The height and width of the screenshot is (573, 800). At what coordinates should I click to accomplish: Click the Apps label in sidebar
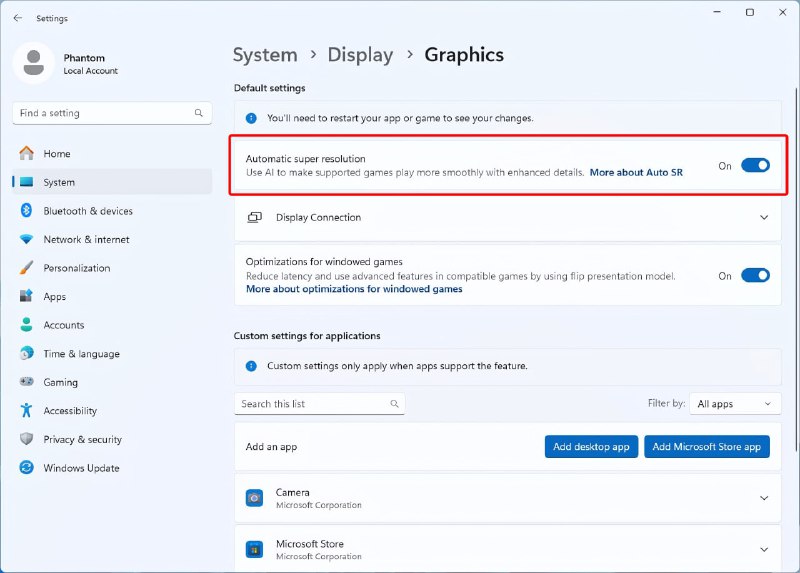coord(55,296)
